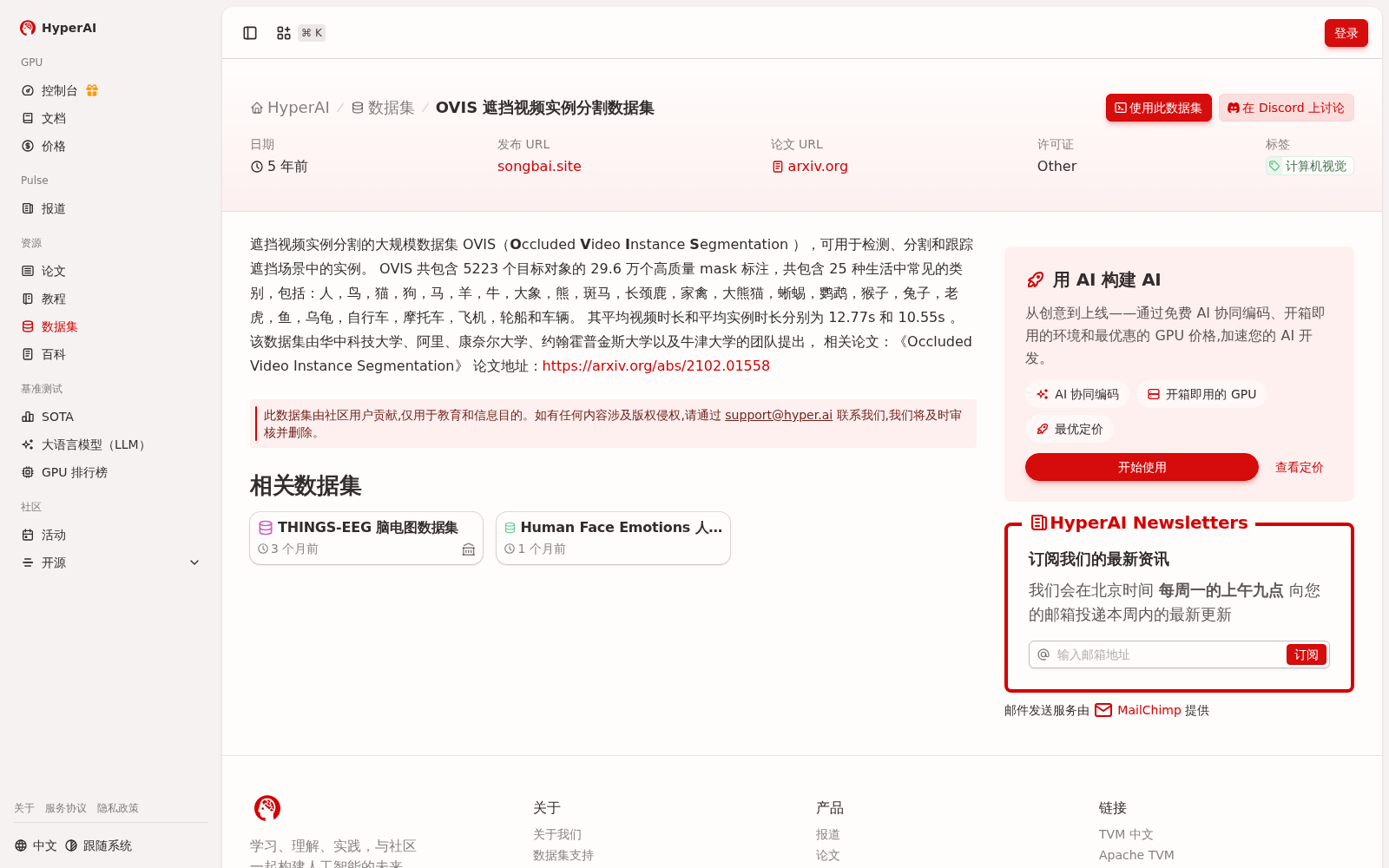Image resolution: width=1389 pixels, height=868 pixels.
Task: Open 教程 in sidebar
Action: coord(54,299)
